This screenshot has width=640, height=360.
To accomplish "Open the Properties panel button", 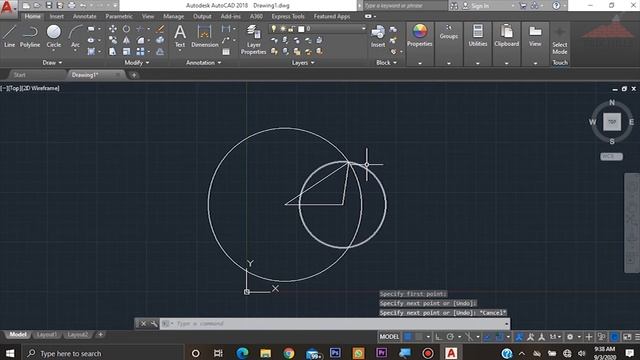I will tap(420, 37).
